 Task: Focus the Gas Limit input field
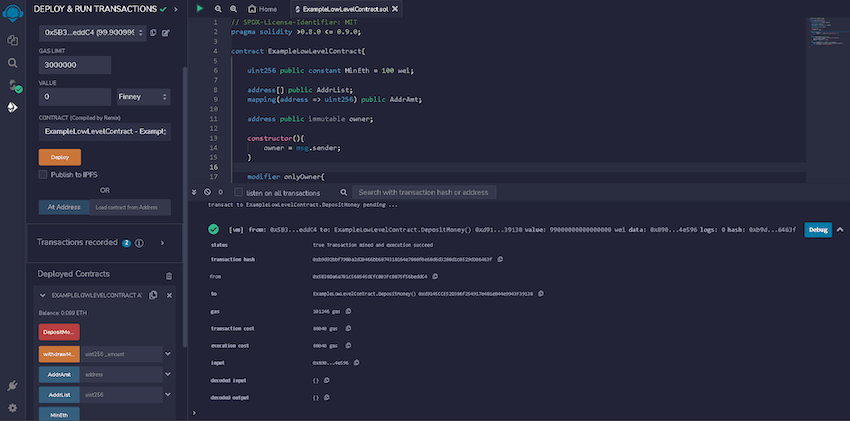click(x=75, y=65)
